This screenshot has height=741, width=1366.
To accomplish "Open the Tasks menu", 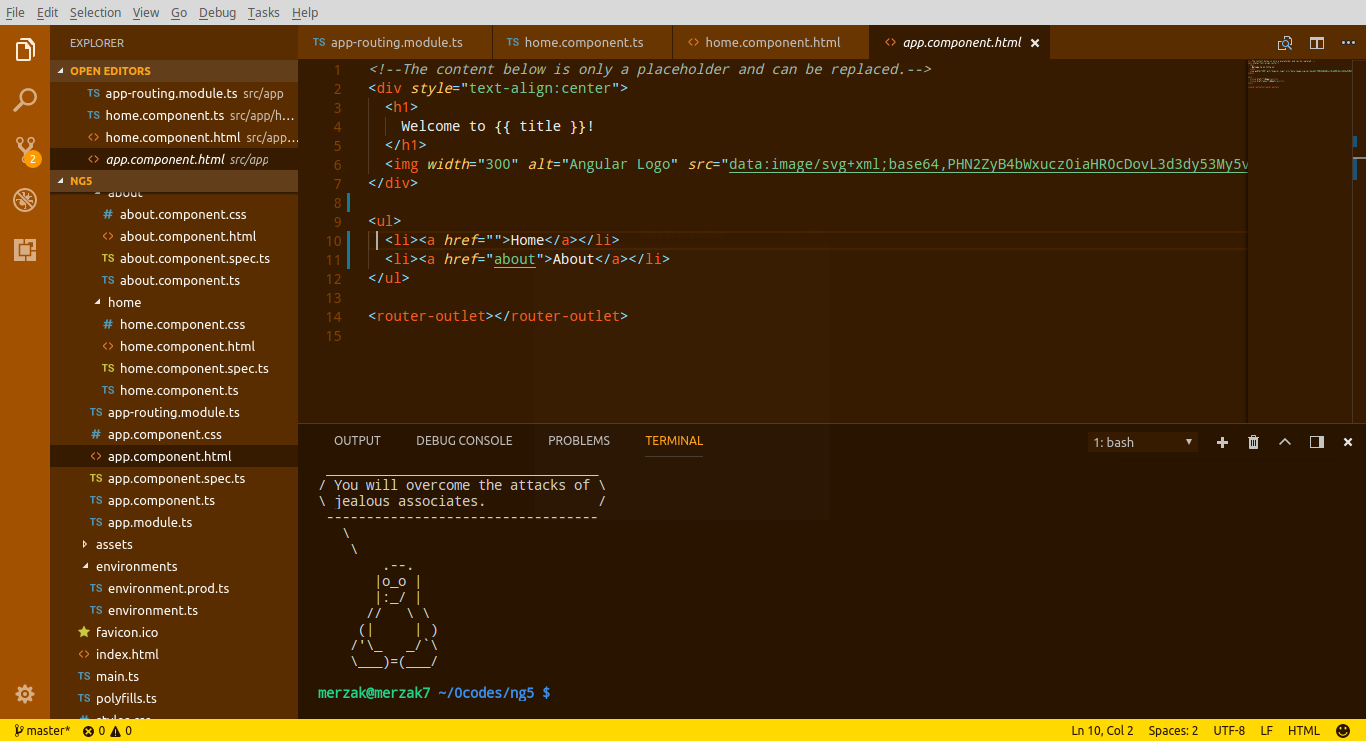I will (x=264, y=12).
